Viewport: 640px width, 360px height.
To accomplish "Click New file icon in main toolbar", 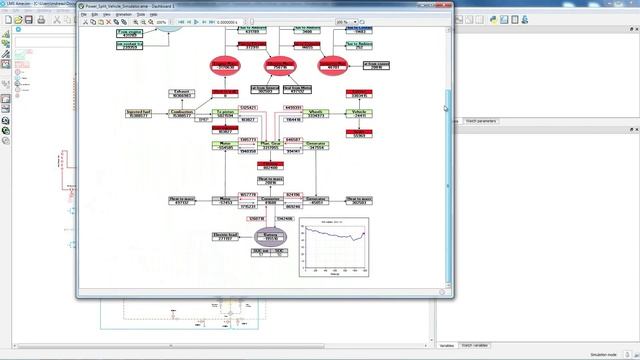I will coord(8,20).
